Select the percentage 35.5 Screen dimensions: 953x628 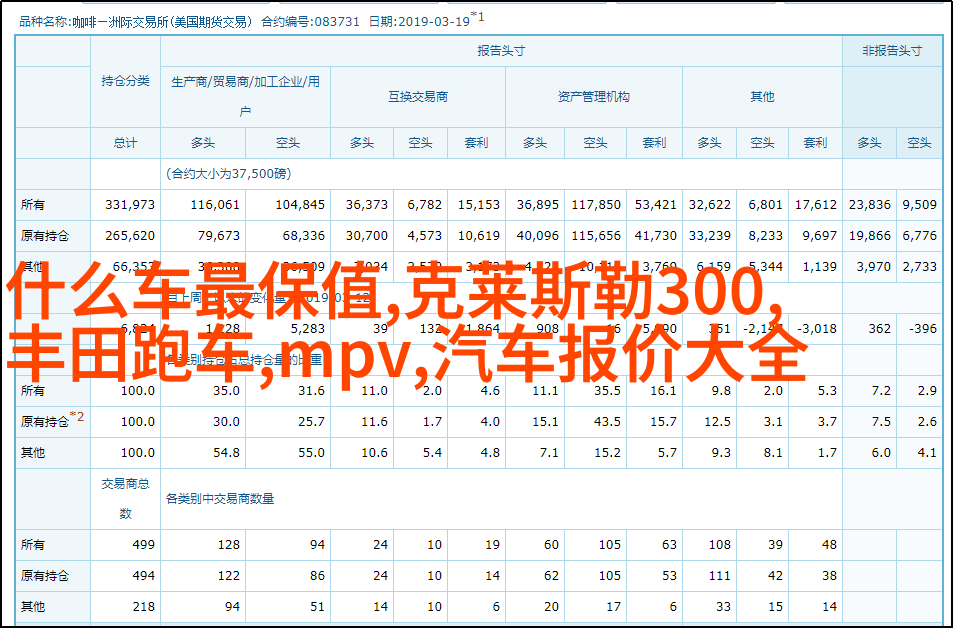pos(607,391)
